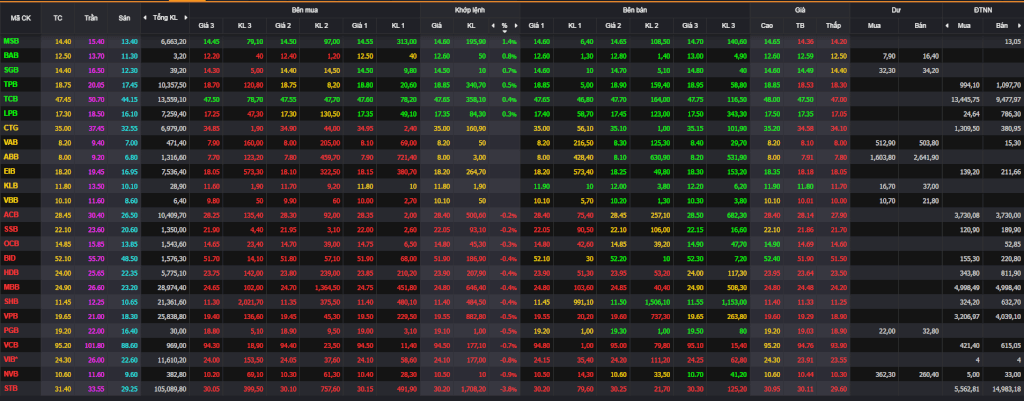Image resolution: width=1024 pixels, height=401 pixels.
Task: Click MSB percent change 1.4%
Action: pyautogui.click(x=510, y=41)
